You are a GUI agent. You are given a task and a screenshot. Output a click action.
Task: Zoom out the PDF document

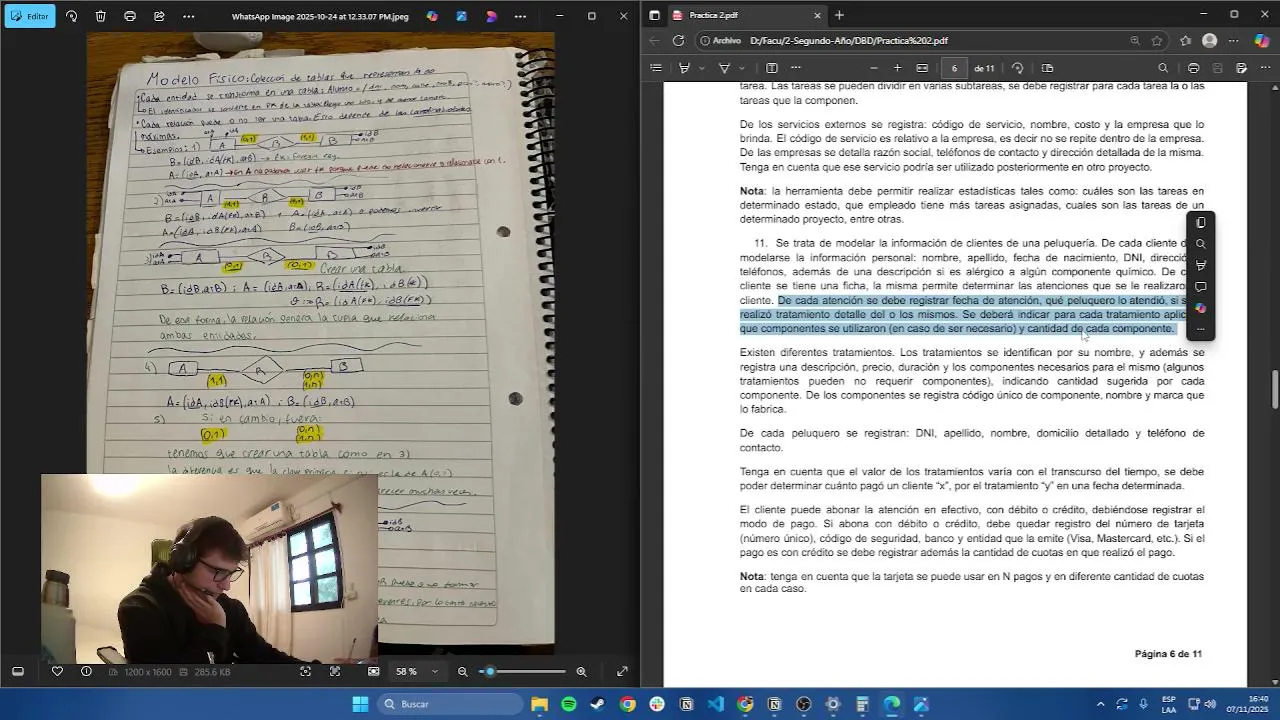click(873, 68)
